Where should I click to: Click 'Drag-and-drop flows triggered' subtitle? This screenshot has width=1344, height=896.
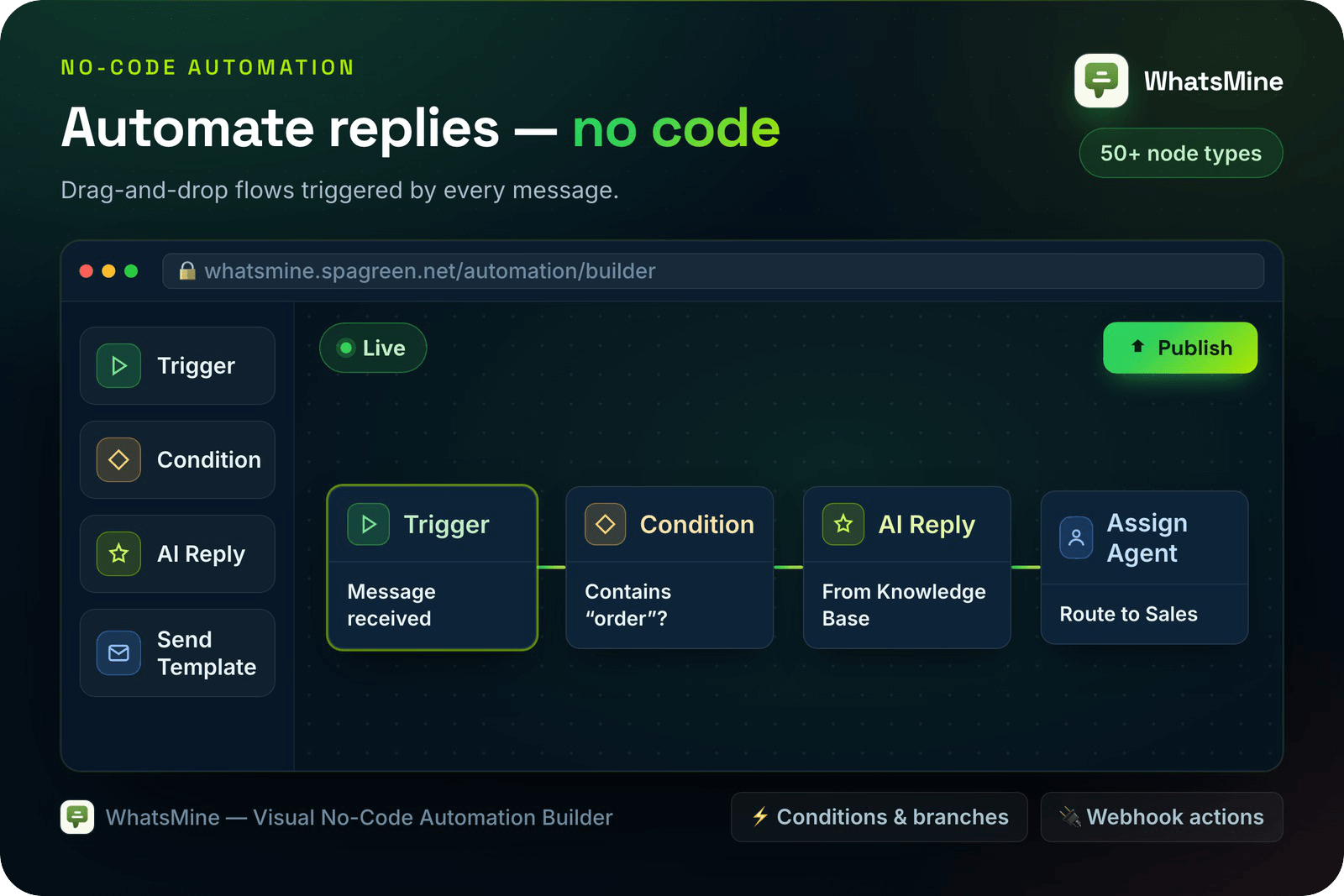tap(339, 191)
